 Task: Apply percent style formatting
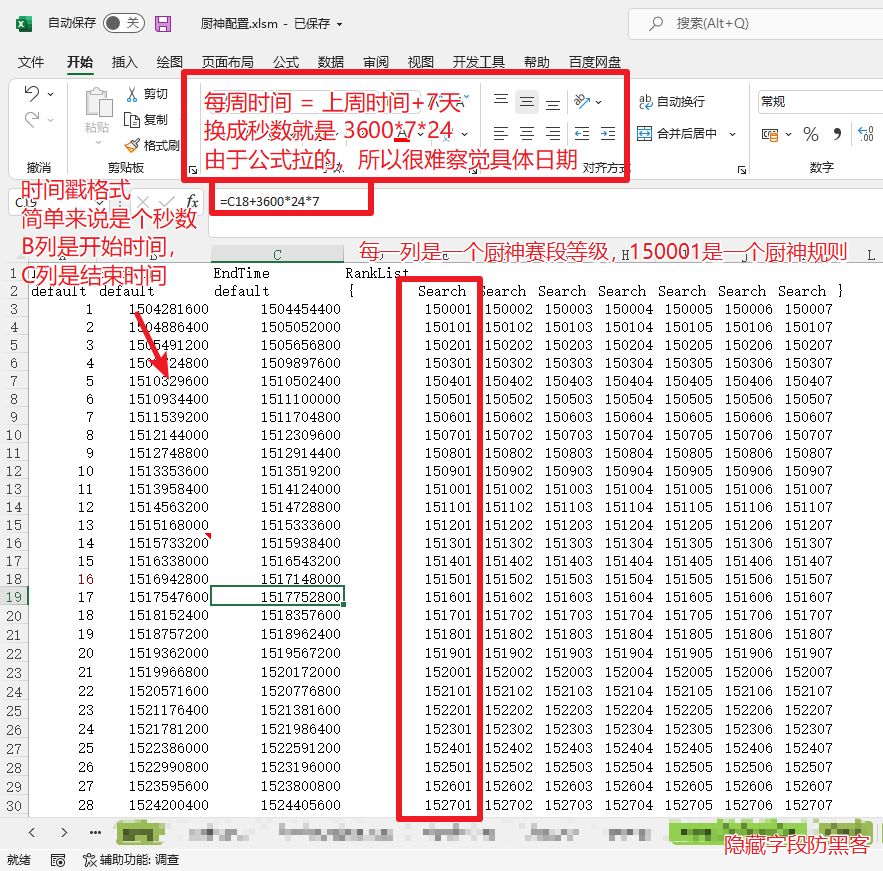811,134
